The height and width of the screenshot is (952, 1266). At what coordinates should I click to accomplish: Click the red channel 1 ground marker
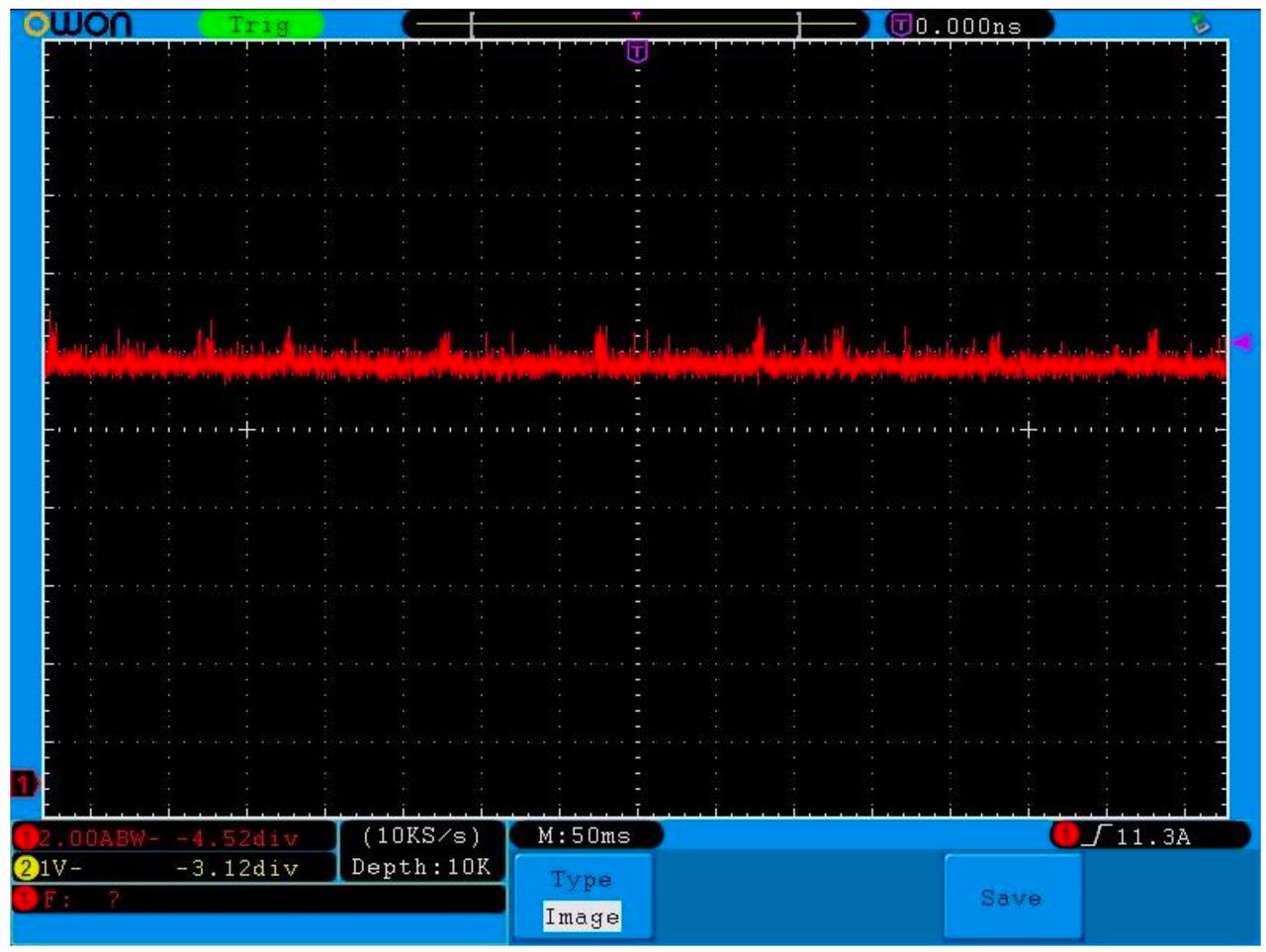pos(24,784)
